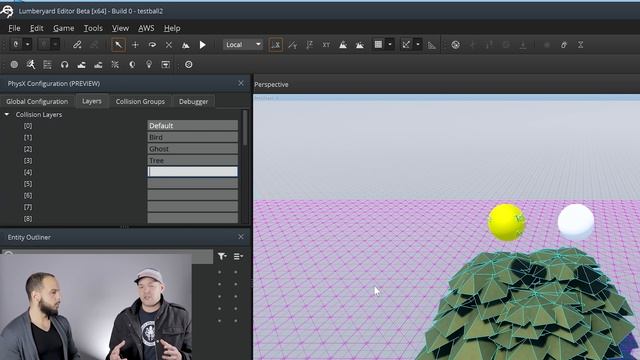Open the File menu
The height and width of the screenshot is (360, 640).
click(14, 28)
